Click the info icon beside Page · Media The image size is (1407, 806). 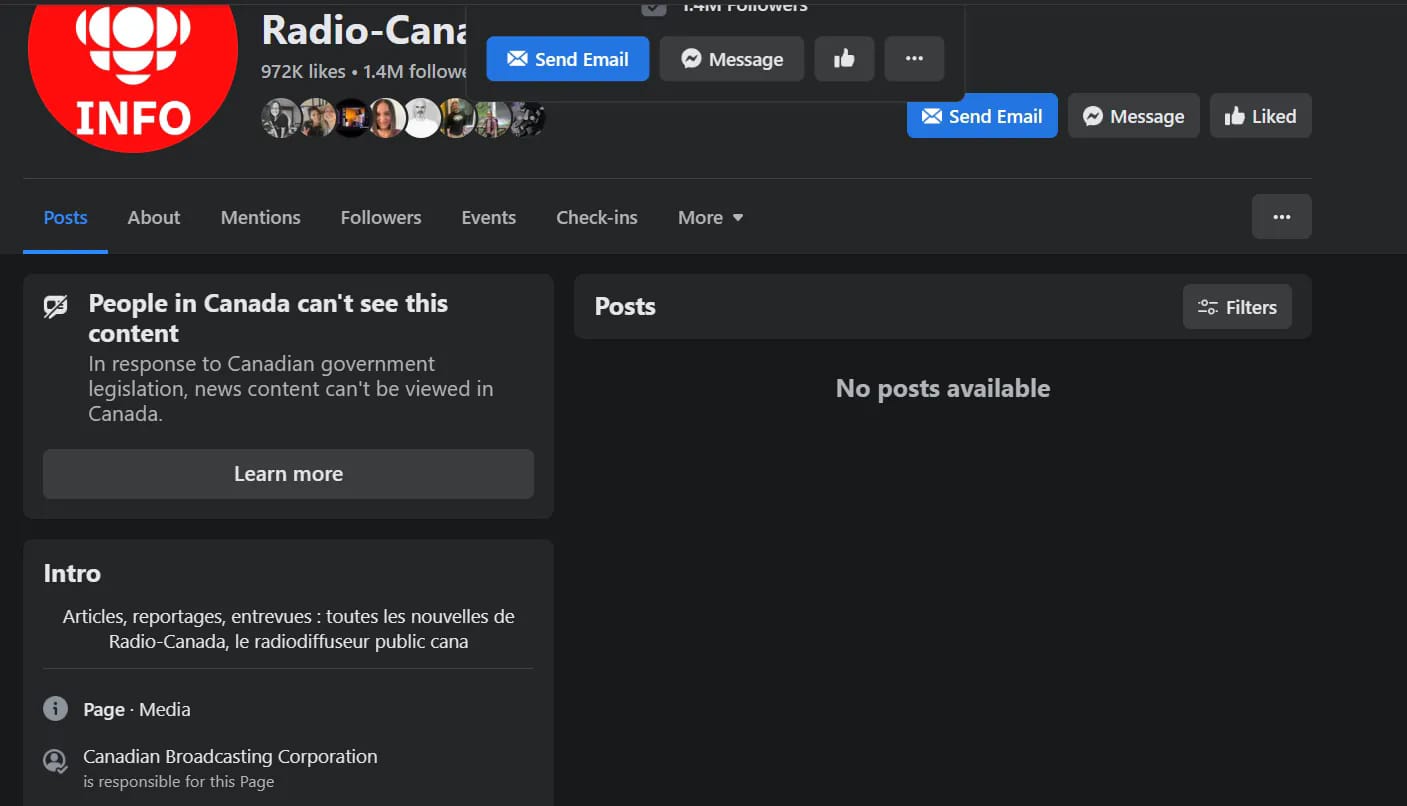point(55,709)
